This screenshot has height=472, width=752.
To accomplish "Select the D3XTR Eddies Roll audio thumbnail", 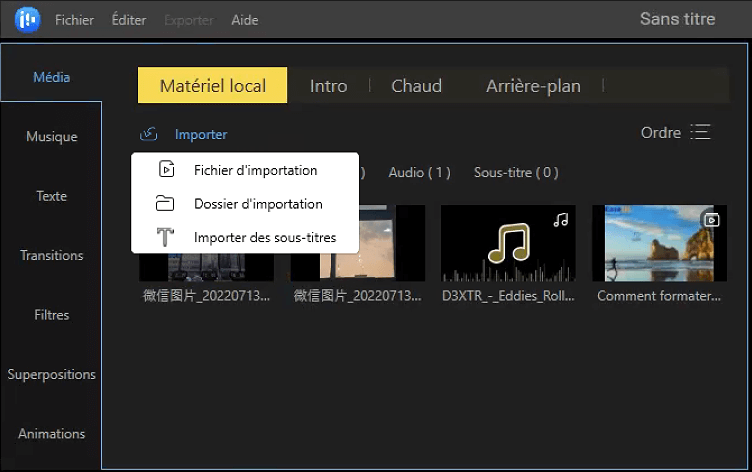I will (x=508, y=243).
